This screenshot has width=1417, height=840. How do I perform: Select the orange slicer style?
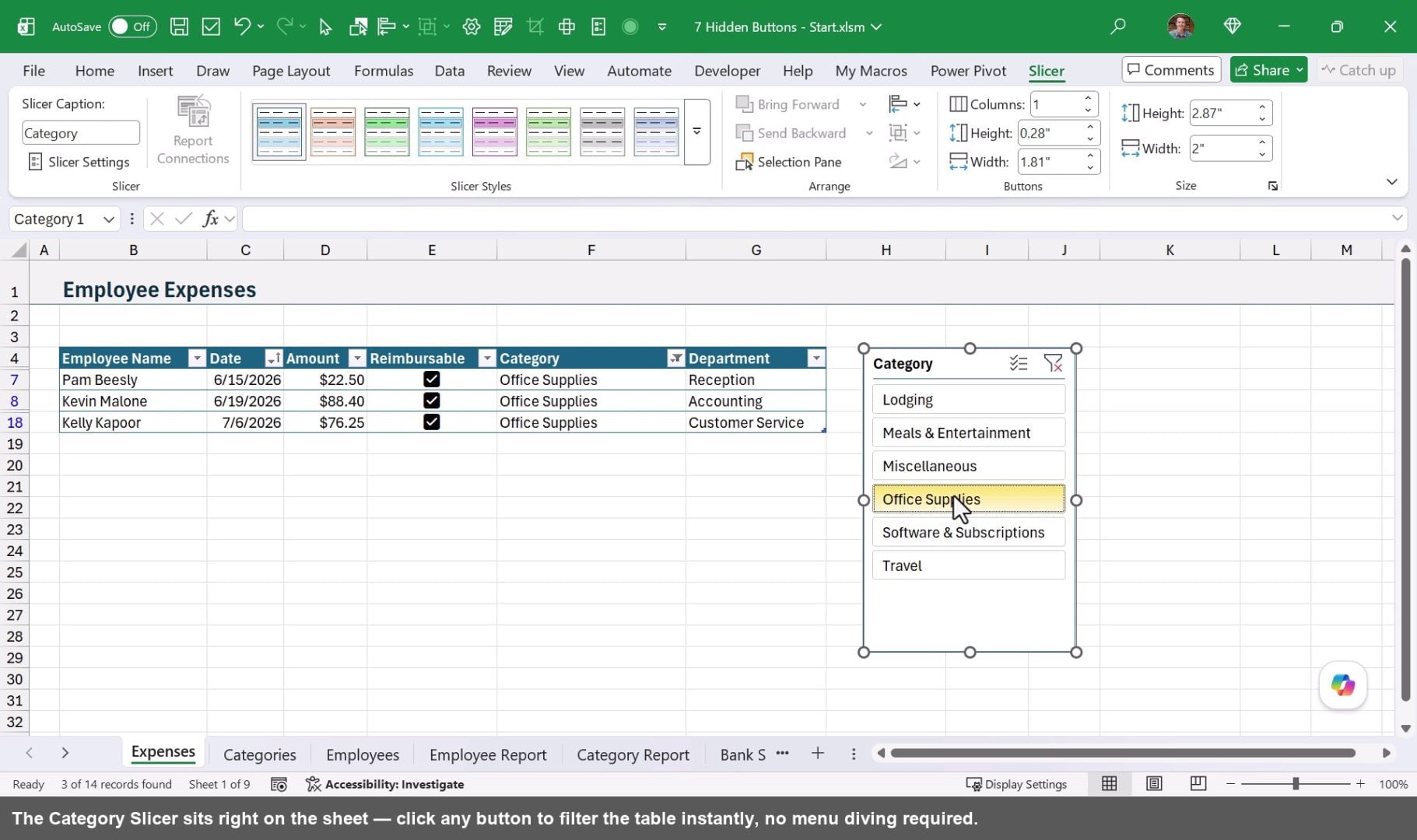(333, 131)
